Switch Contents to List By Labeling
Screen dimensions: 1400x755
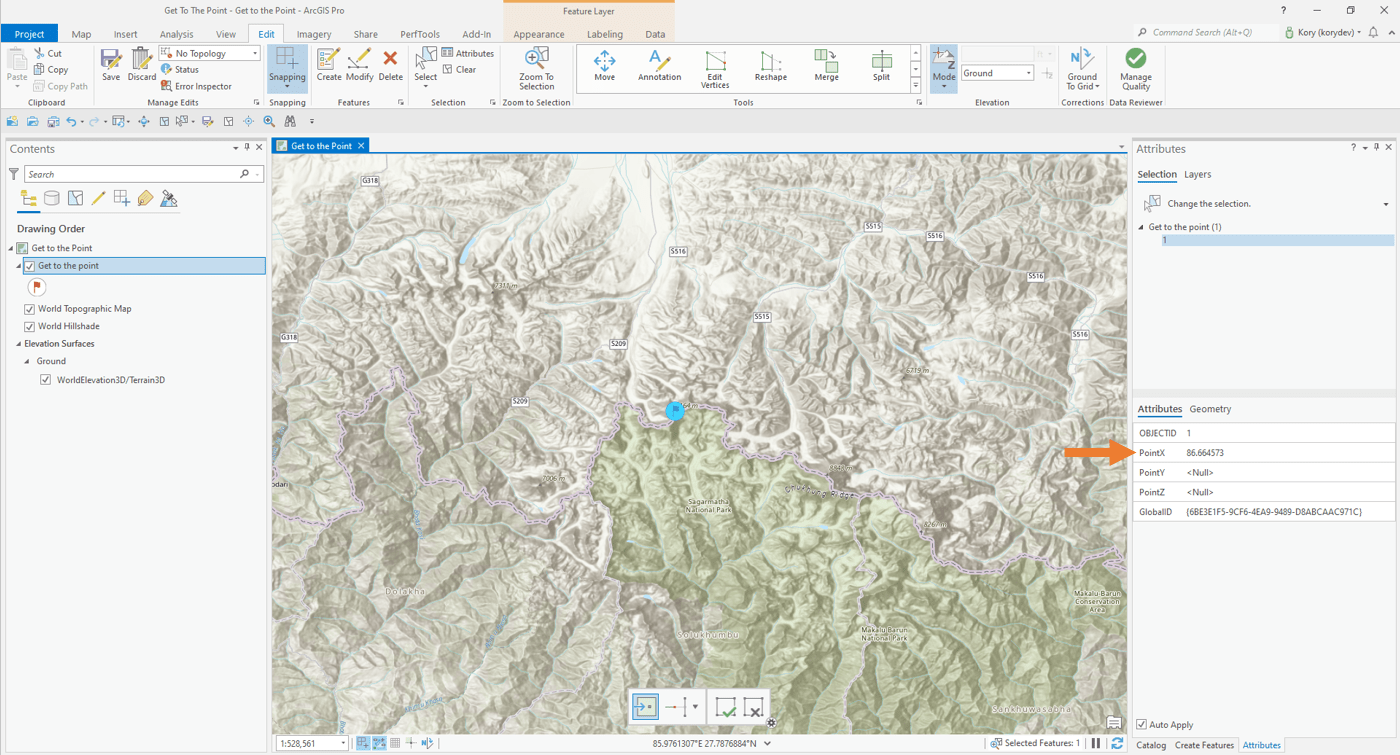click(x=145, y=198)
